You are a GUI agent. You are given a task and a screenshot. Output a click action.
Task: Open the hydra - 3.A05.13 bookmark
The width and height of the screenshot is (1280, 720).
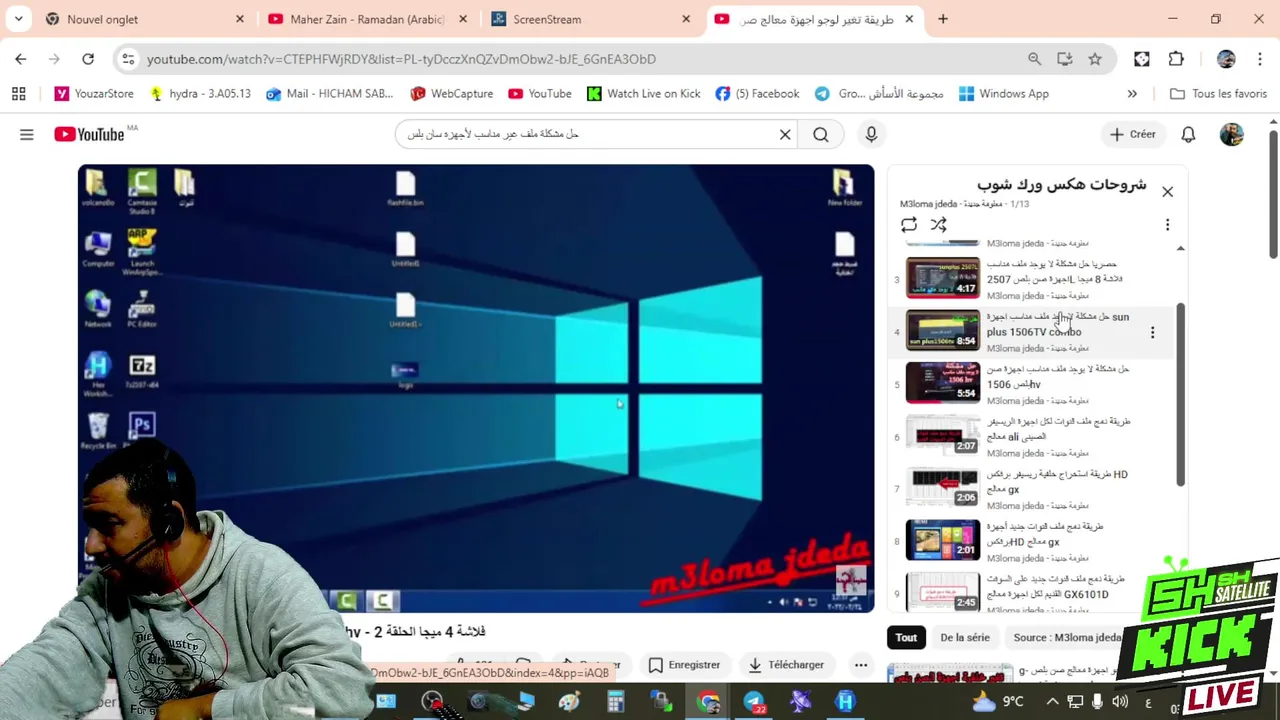coord(199,94)
